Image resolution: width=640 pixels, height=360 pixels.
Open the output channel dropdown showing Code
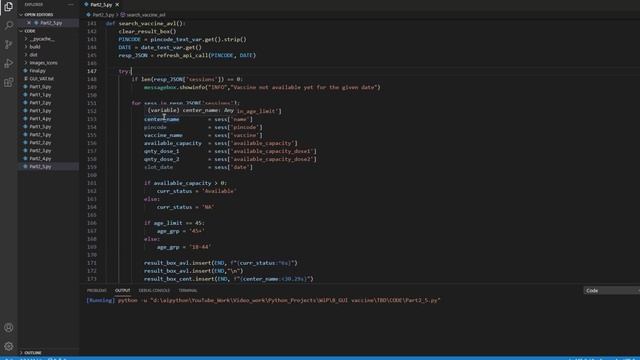[611, 291]
